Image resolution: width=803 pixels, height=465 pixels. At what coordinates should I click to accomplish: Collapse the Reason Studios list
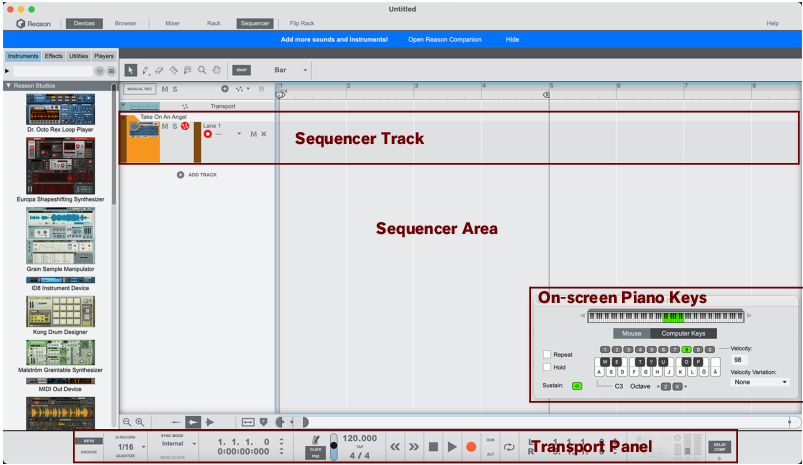pos(9,86)
